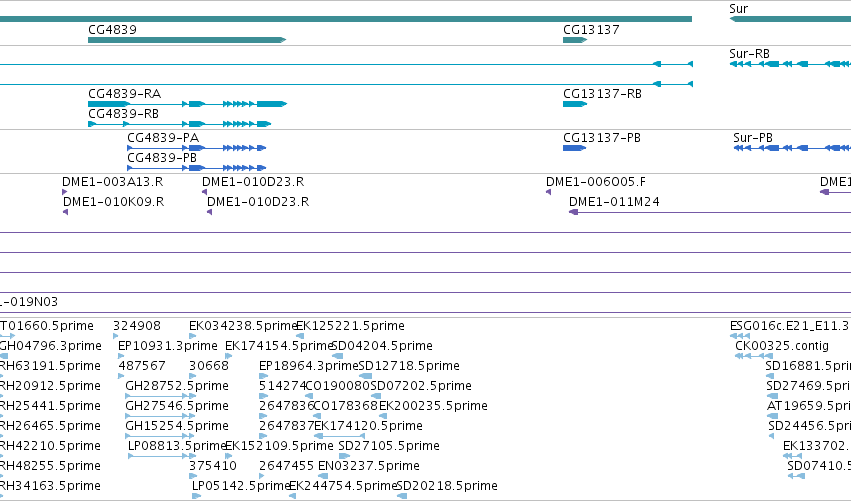Select the 30668 EST label
The height and width of the screenshot is (501, 851).
pos(209,366)
